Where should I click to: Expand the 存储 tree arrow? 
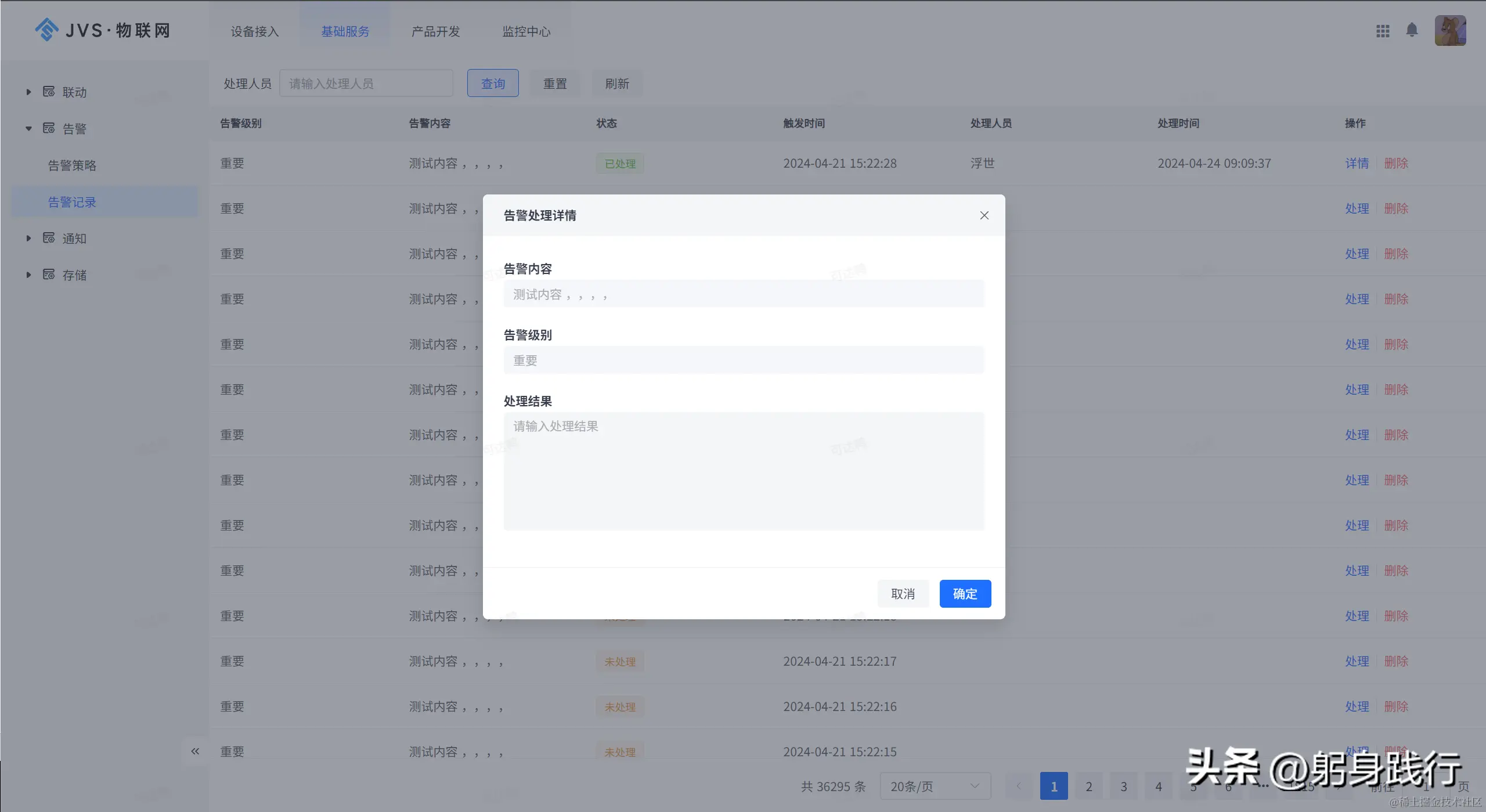(28, 275)
